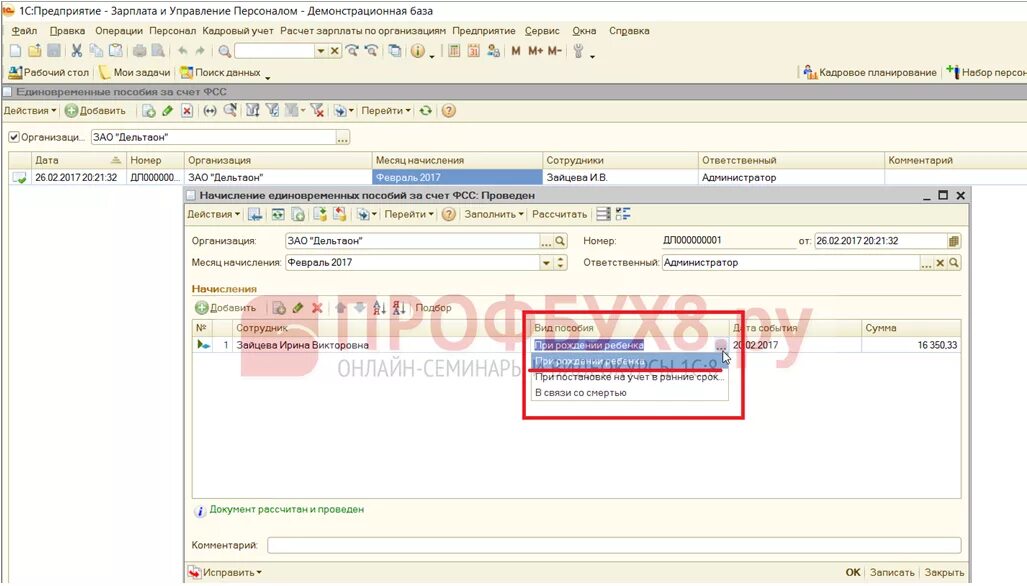Edit current accrual row pencil icon
This screenshot has width=1027, height=586.
(x=298, y=308)
